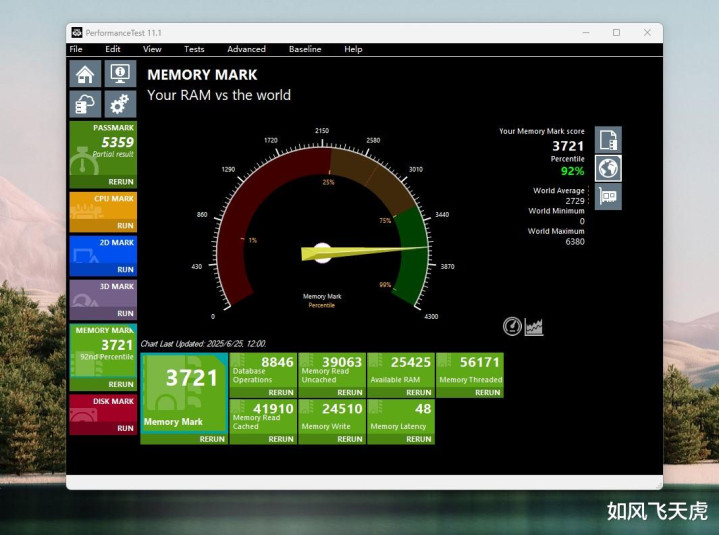Open the Help menu
719x535 pixels.
353,49
